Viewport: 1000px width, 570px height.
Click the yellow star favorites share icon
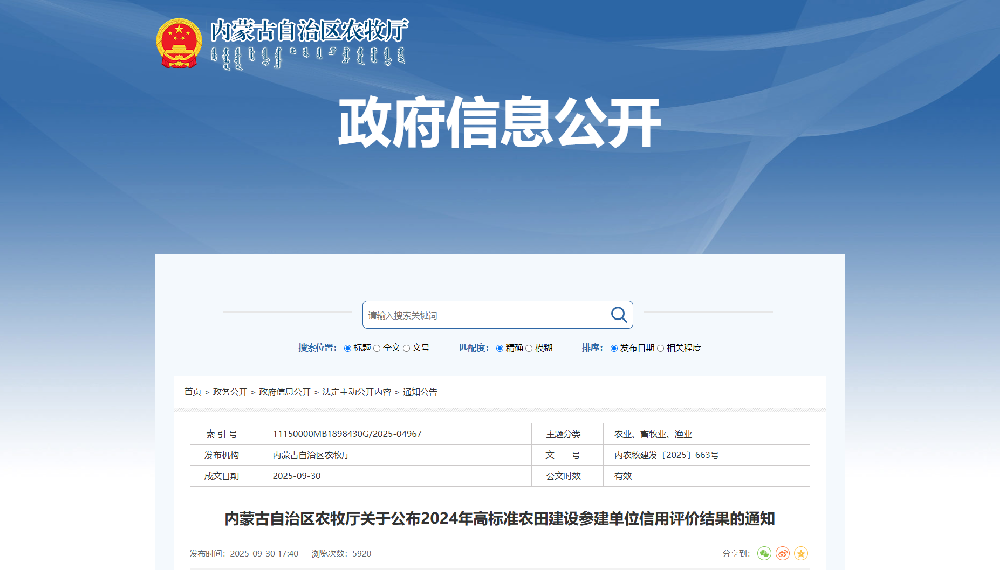[801, 553]
